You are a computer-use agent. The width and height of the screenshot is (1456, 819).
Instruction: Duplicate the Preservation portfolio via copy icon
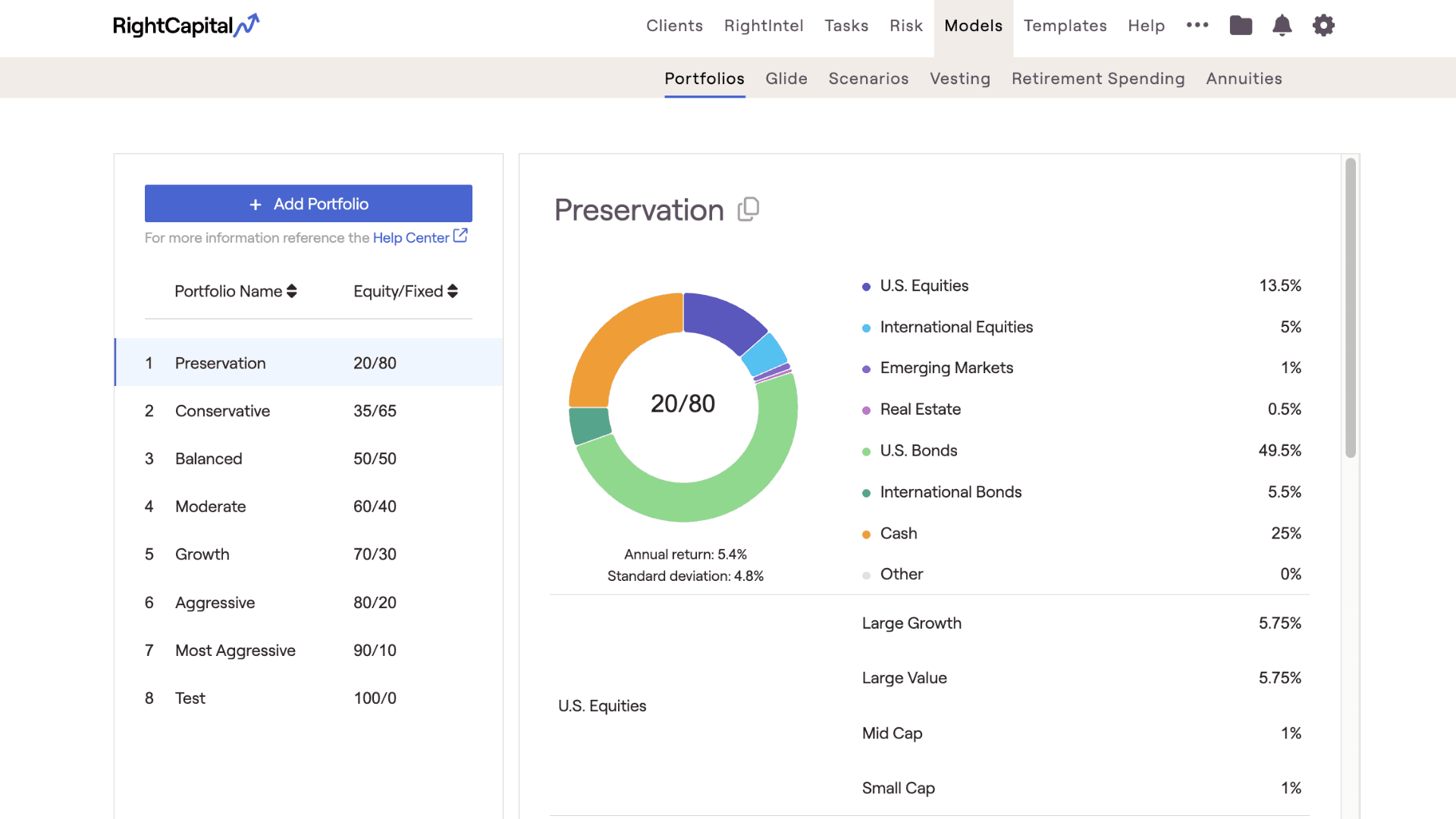748,209
